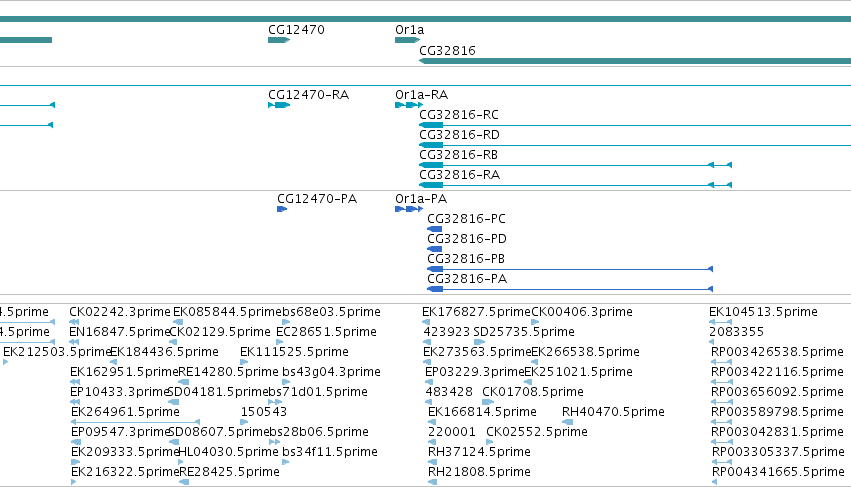Select protein CG12470-PA label
Image resolution: width=851 pixels, height=487 pixels.
pyautogui.click(x=317, y=199)
